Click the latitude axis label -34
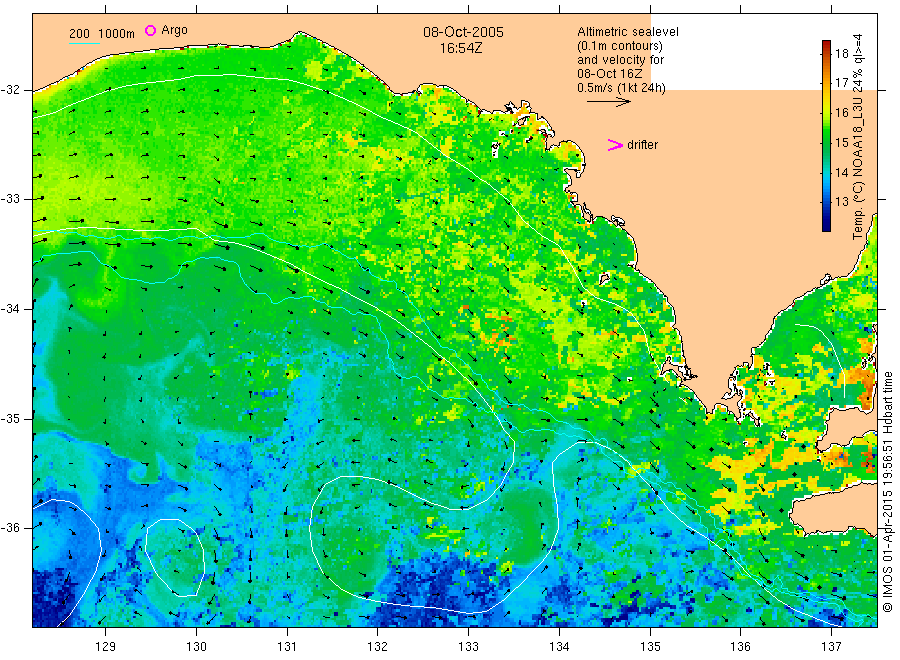Screen dimensions: 900x660 click(x=10, y=309)
